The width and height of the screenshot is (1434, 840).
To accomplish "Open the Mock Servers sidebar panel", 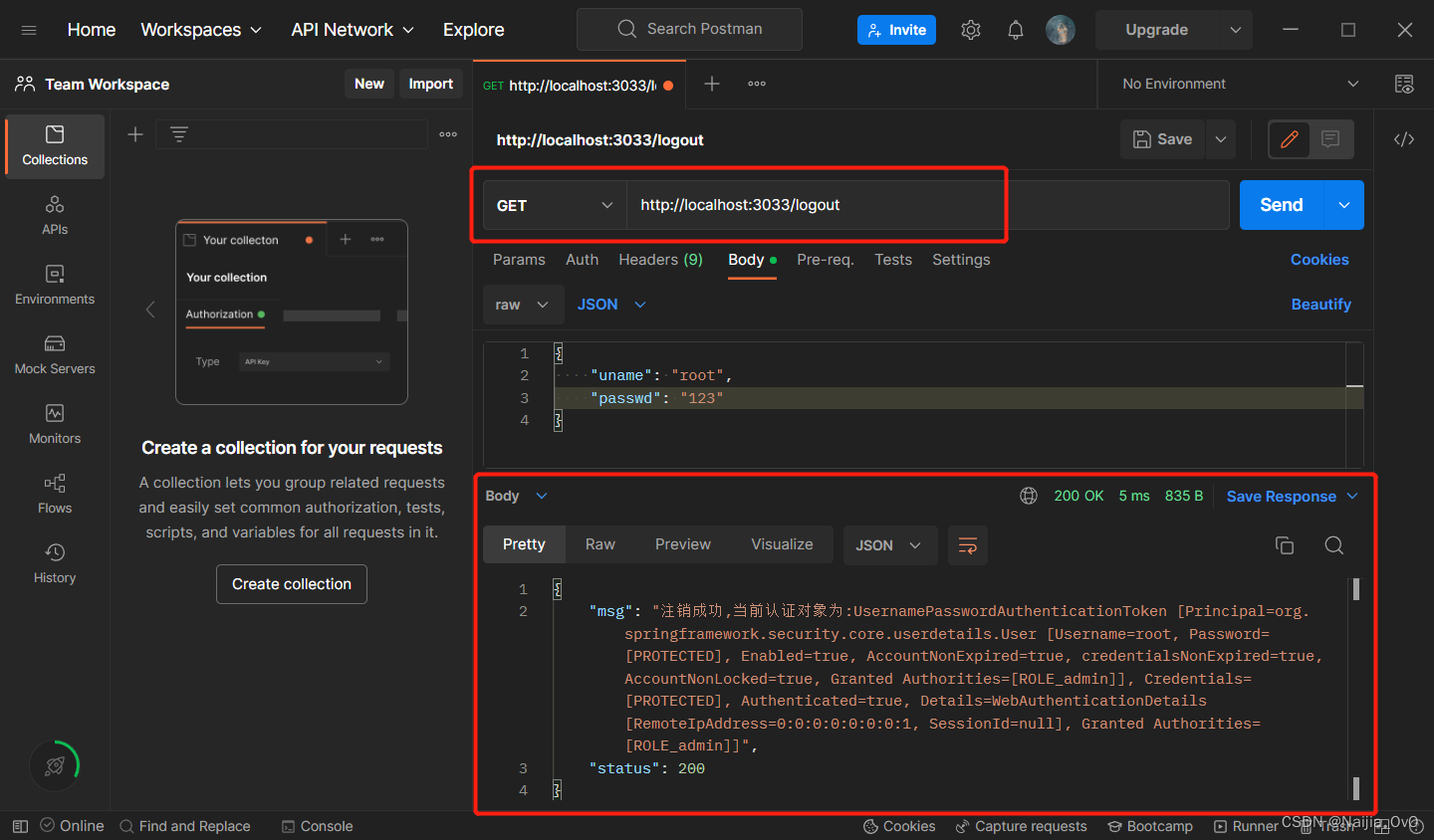I will point(55,355).
